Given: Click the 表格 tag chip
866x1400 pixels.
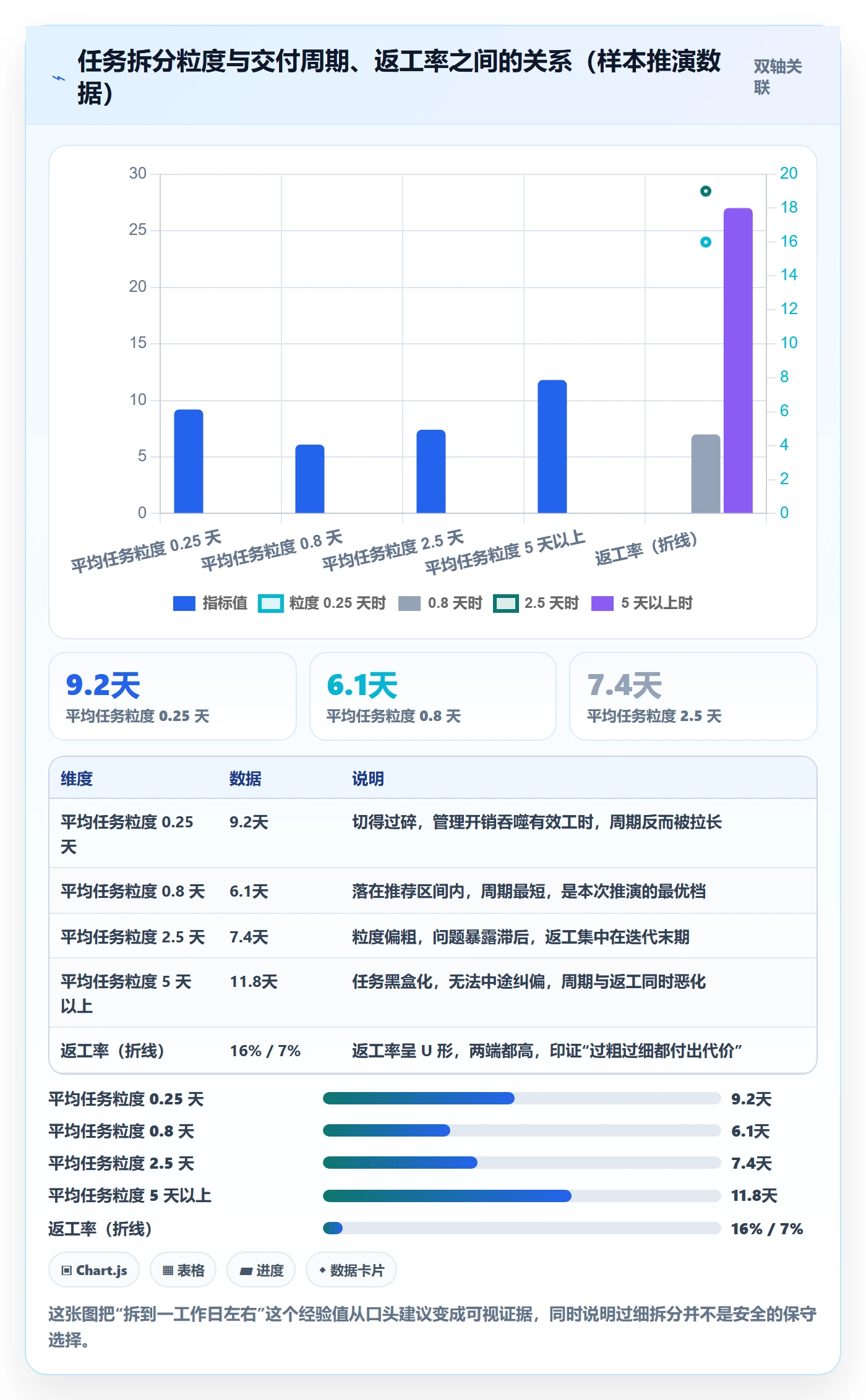Looking at the screenshot, I should click(183, 1270).
